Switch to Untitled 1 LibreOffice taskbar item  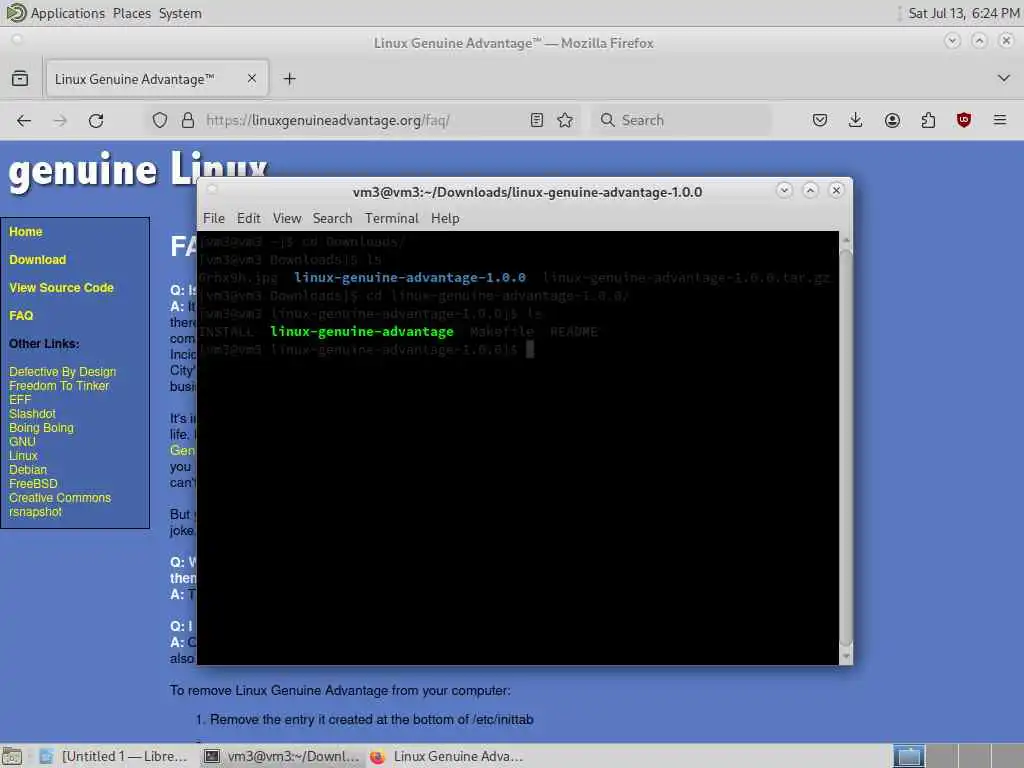pos(114,756)
